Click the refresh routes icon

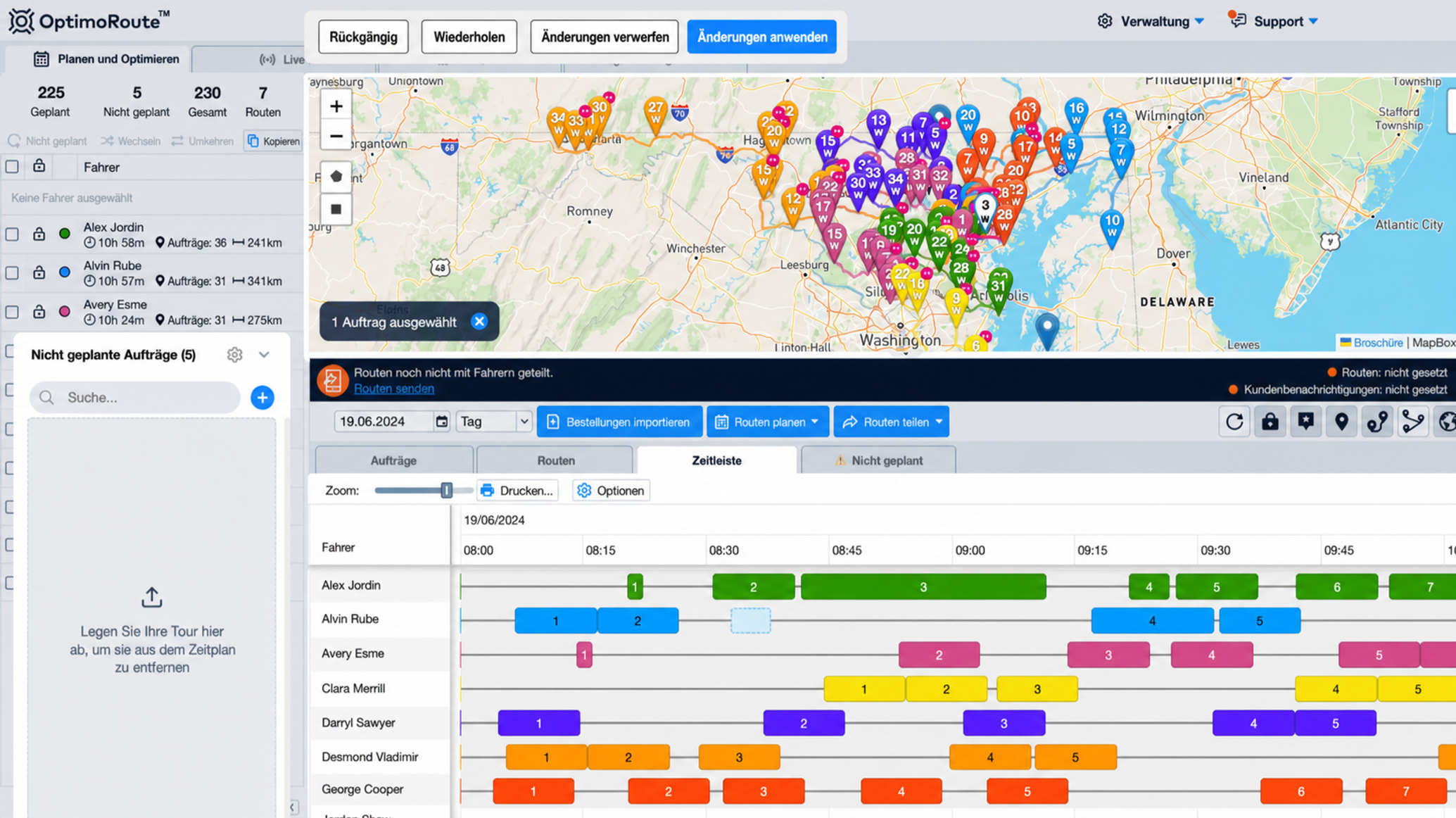pos(1234,422)
